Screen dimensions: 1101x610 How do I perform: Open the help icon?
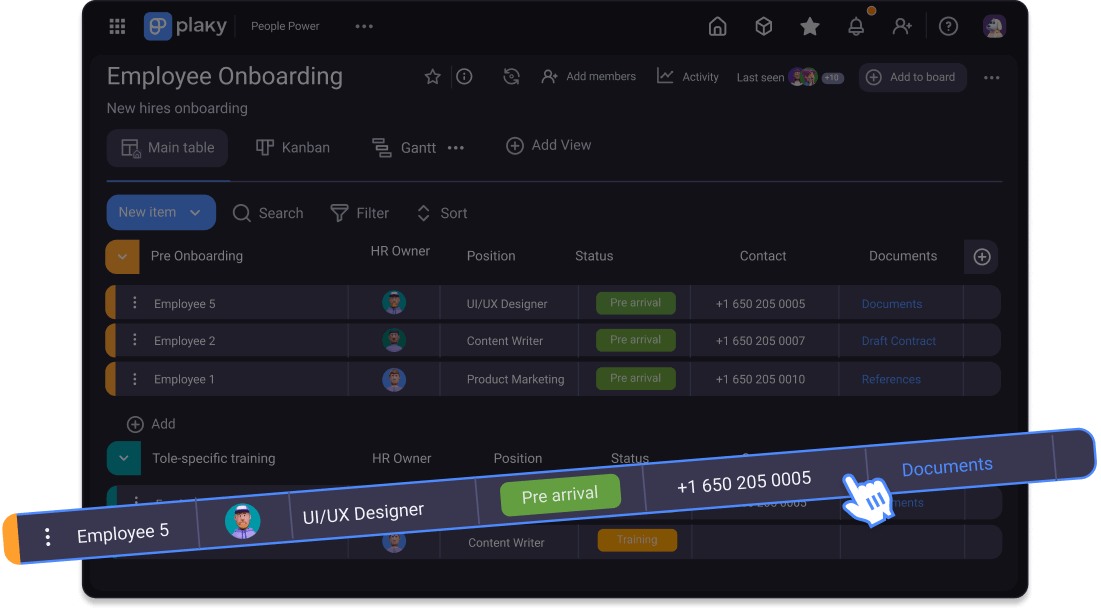point(948,26)
